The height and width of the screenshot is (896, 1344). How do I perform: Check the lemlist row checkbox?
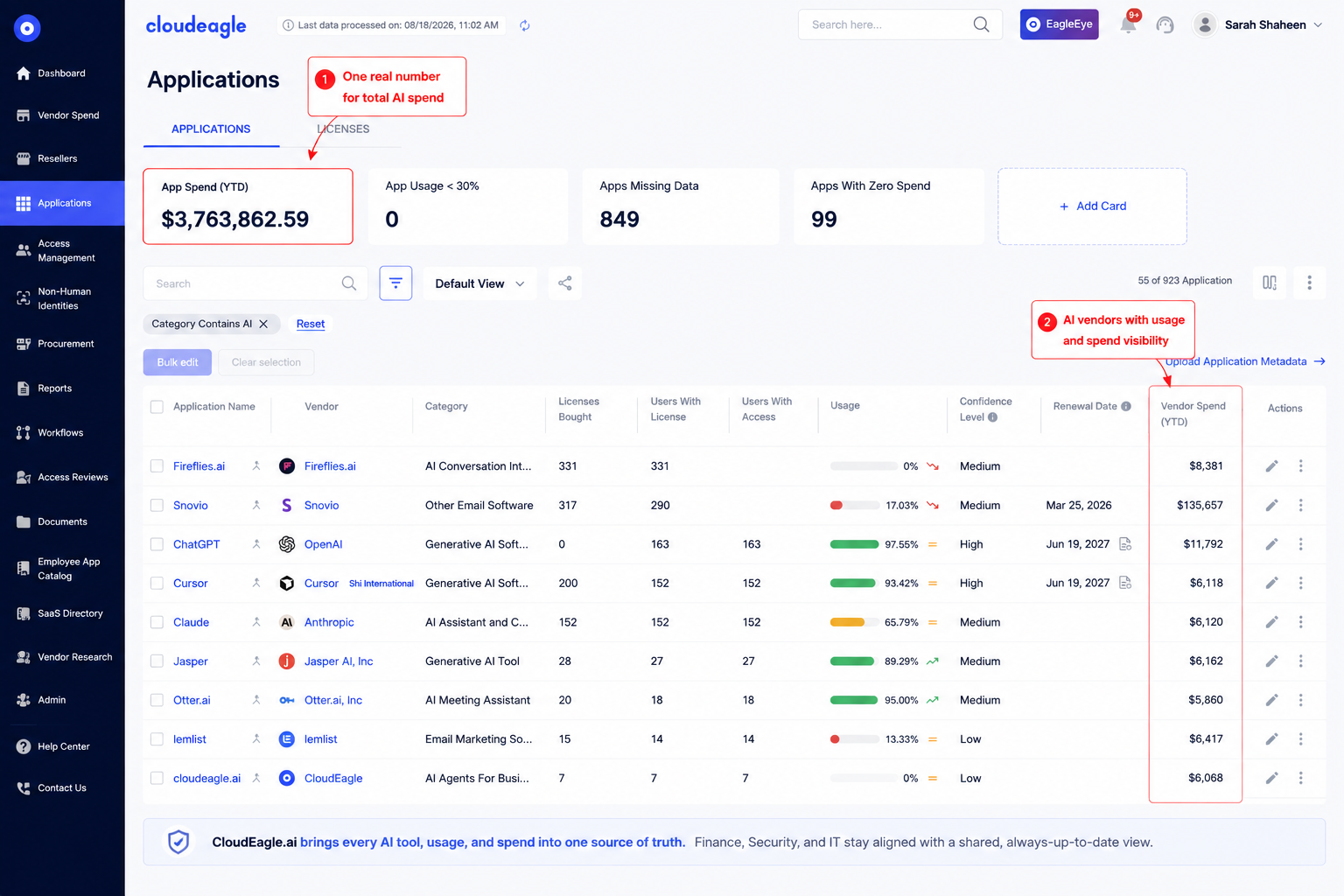point(157,739)
